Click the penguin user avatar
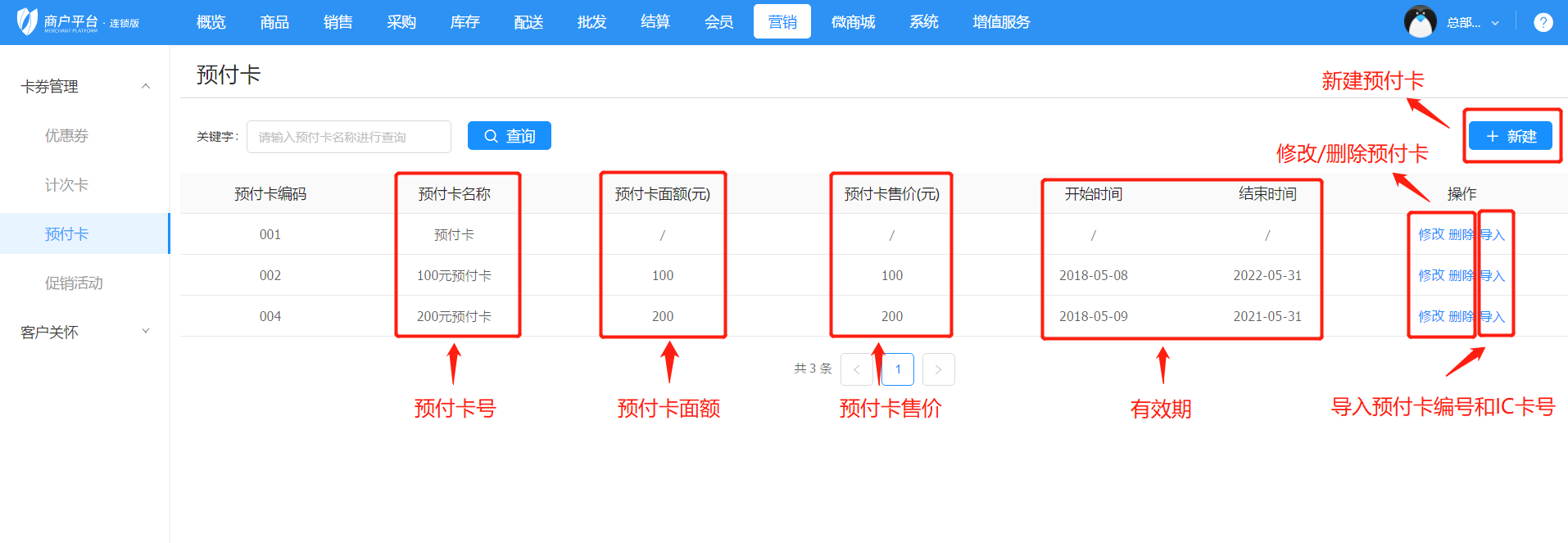 coord(1420,22)
